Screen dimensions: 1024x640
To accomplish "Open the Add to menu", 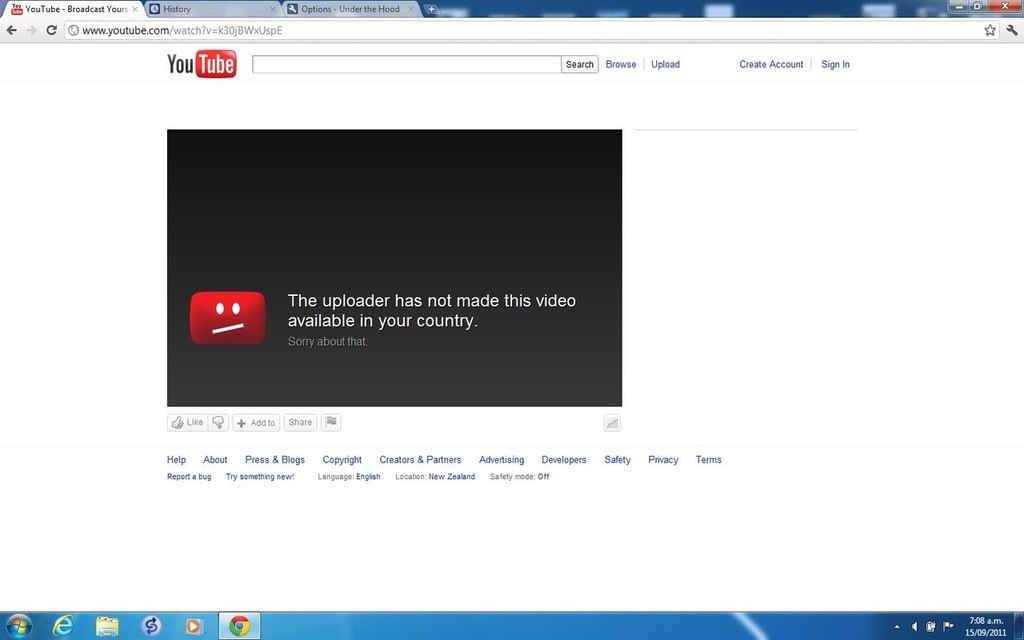I will (256, 423).
